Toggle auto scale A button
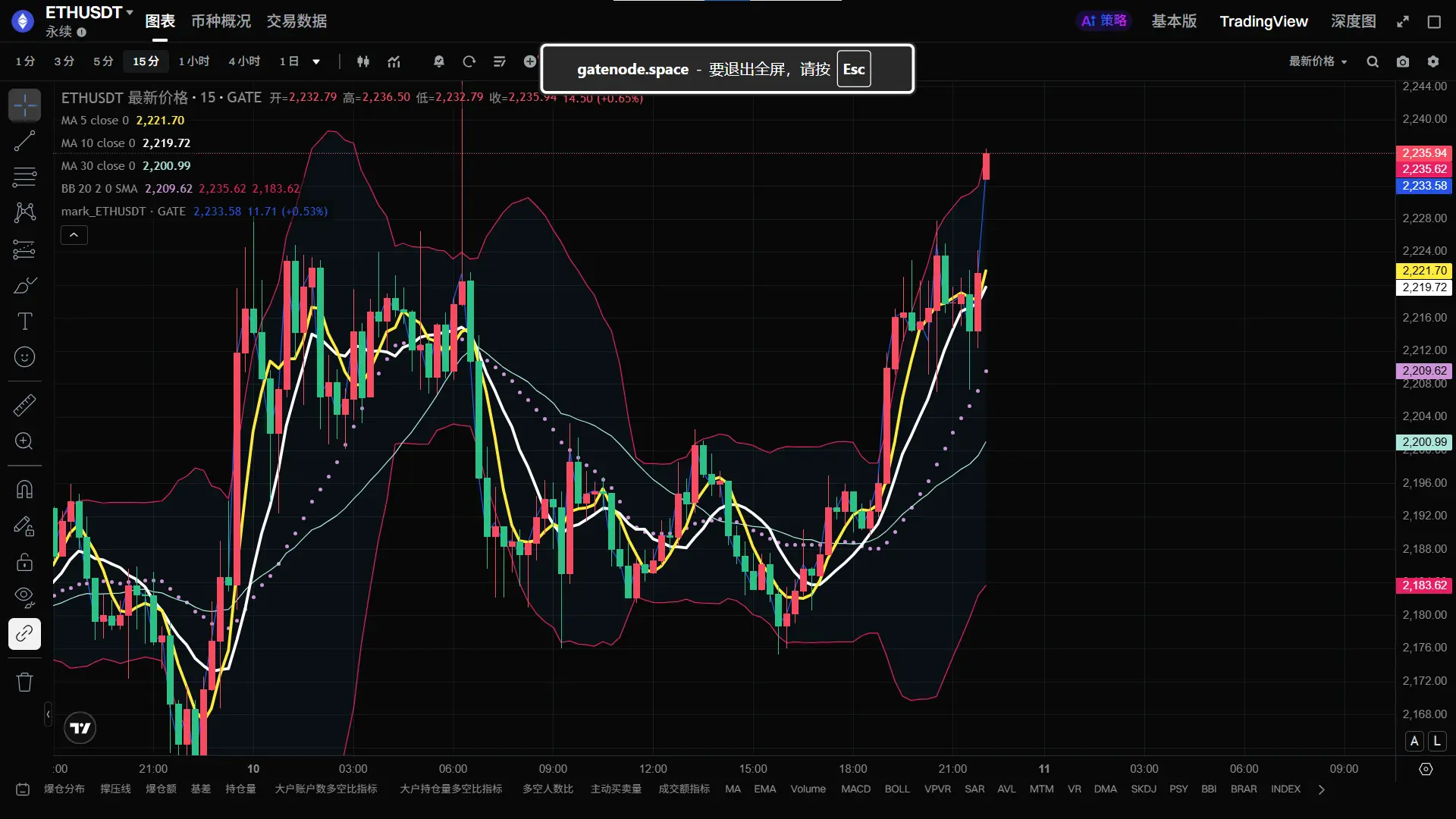The height and width of the screenshot is (819, 1456). (1414, 741)
